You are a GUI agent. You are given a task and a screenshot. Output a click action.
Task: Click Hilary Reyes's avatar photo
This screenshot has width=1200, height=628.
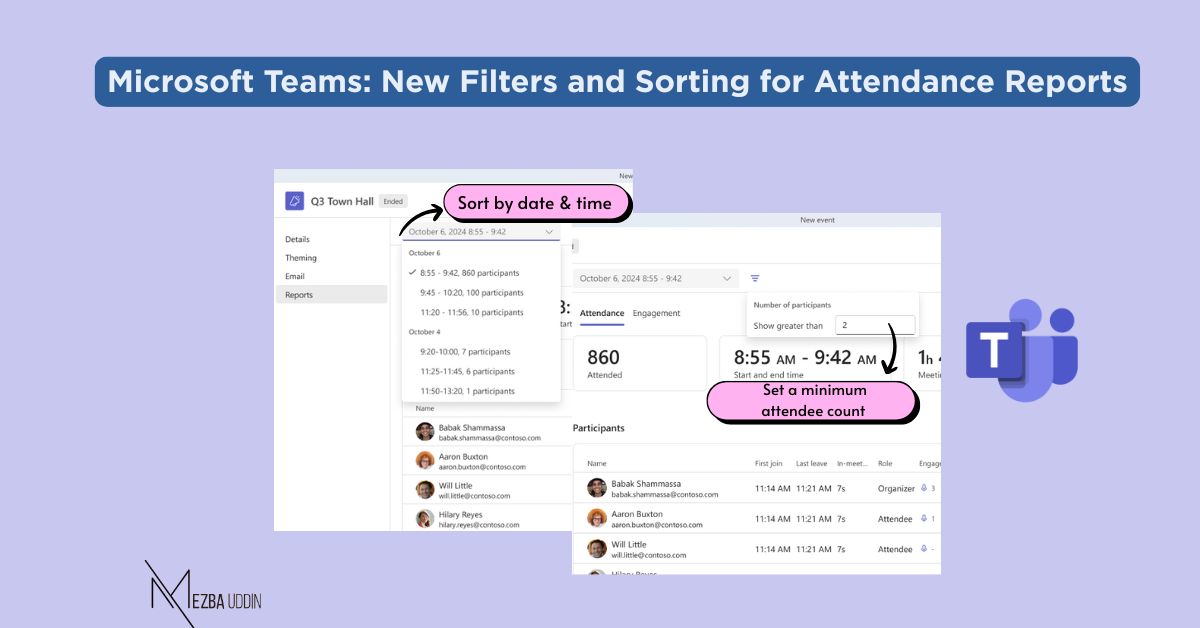pos(425,519)
